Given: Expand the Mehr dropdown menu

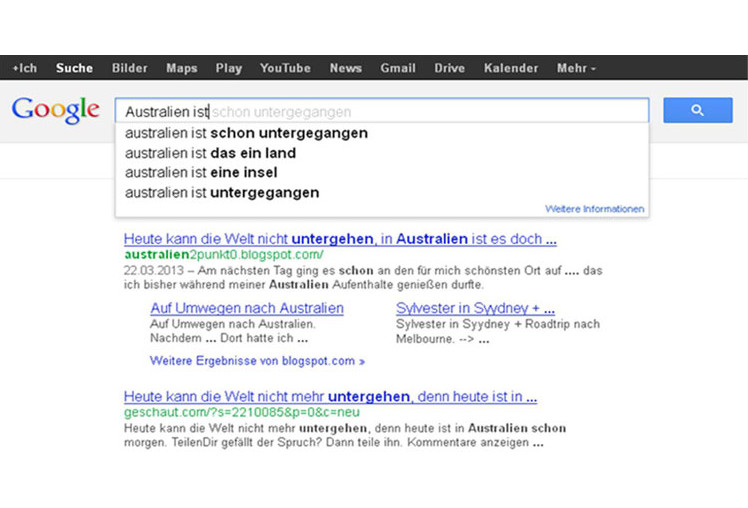Looking at the screenshot, I should point(576,68).
